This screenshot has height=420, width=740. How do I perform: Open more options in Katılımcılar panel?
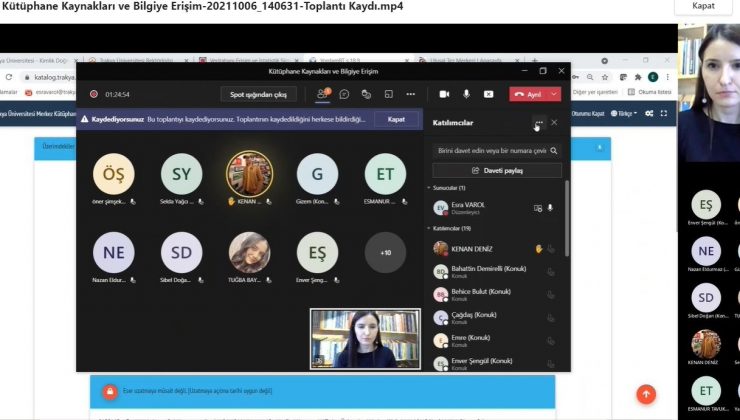pyautogui.click(x=539, y=122)
